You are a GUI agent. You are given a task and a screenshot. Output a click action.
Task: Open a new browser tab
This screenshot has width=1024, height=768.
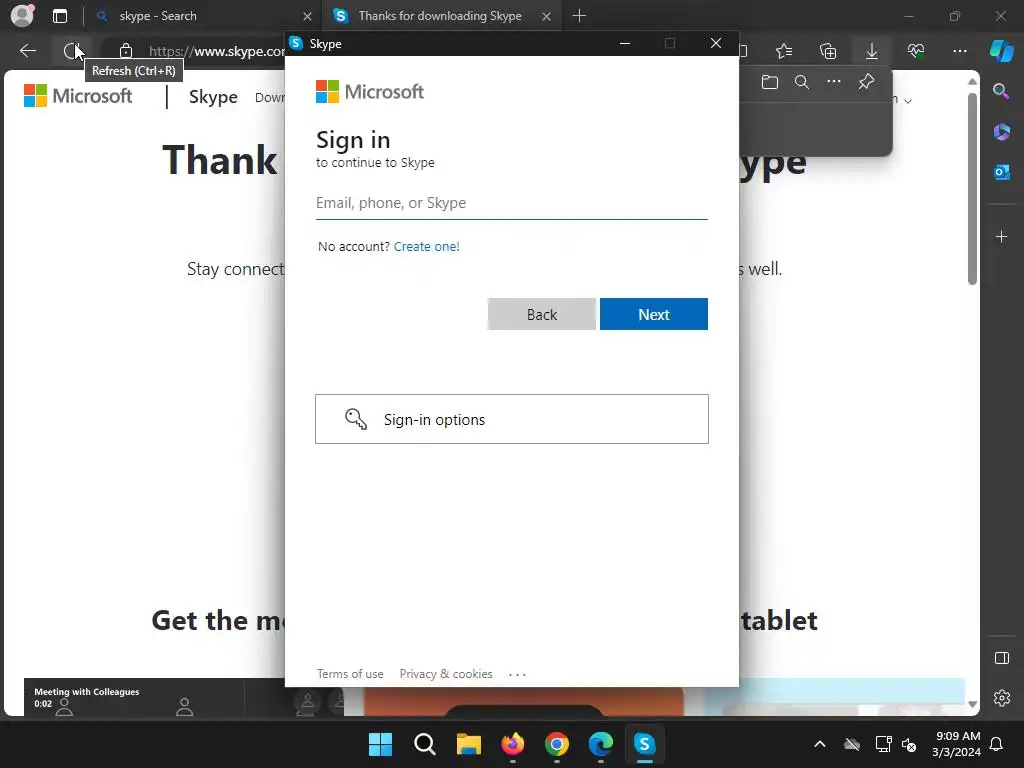(x=579, y=16)
